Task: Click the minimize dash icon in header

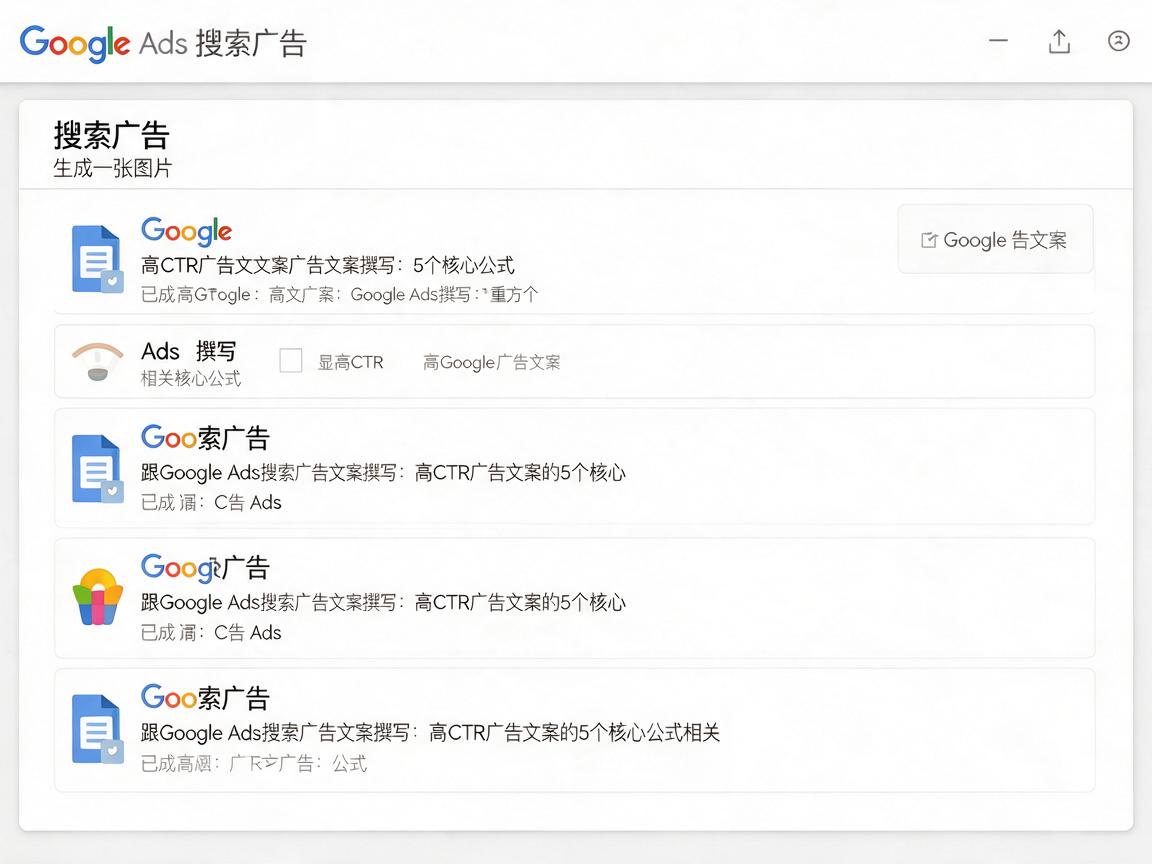Action: [x=998, y=40]
